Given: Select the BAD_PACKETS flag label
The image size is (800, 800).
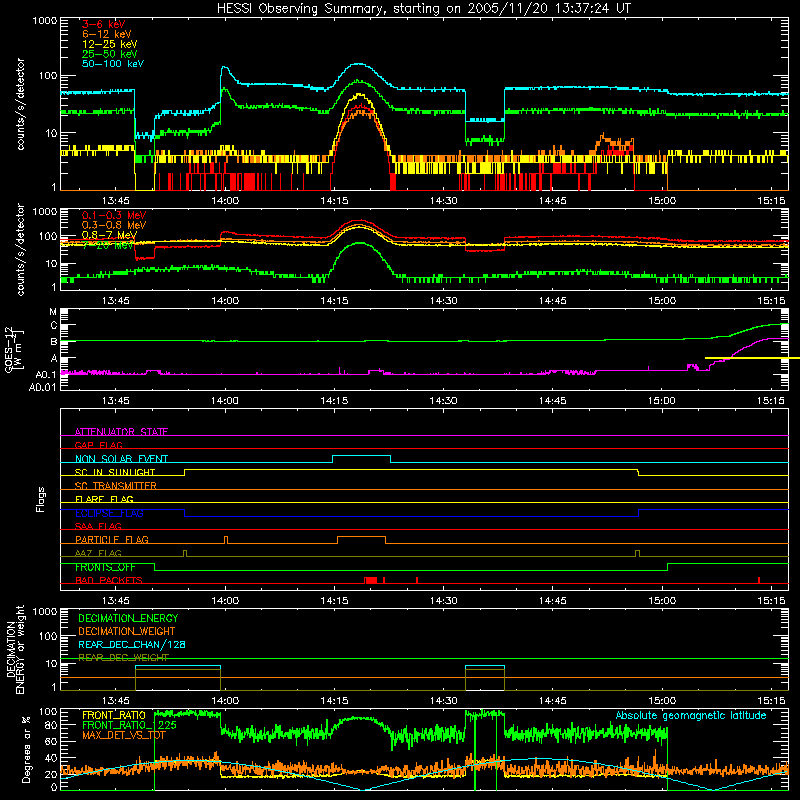Looking at the screenshot, I should coord(109,580).
